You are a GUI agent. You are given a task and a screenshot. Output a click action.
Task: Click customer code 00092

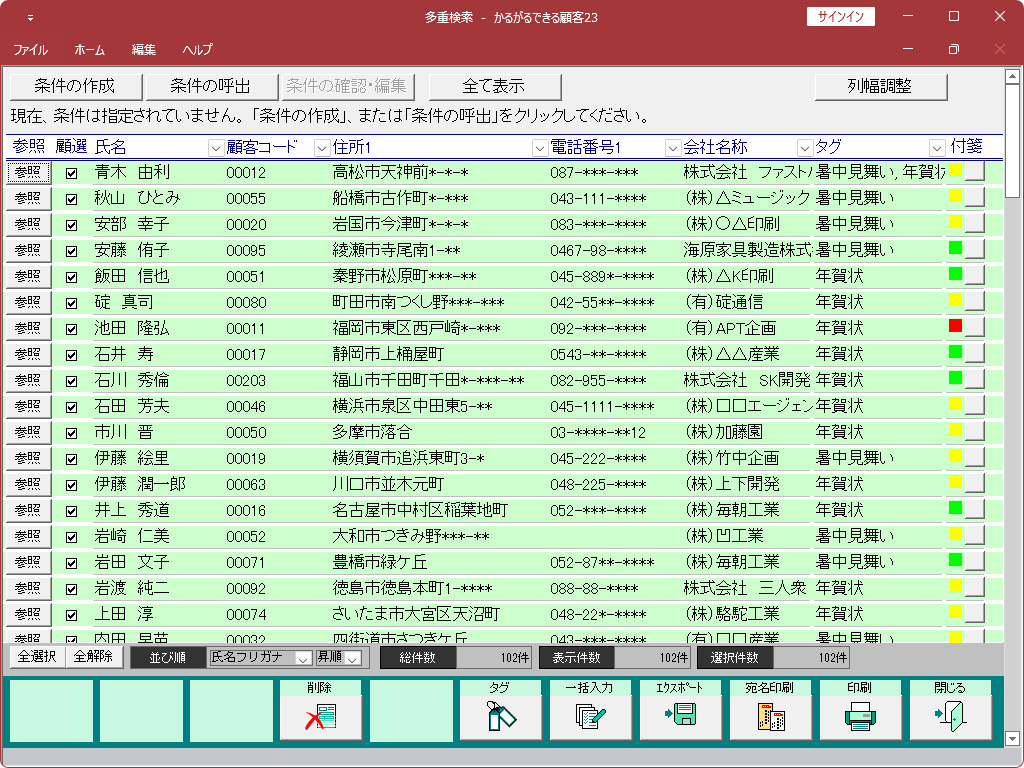pyautogui.click(x=246, y=588)
